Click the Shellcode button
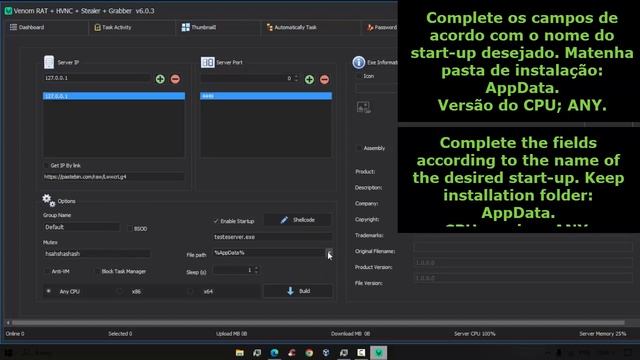The image size is (640, 360). coord(298,220)
